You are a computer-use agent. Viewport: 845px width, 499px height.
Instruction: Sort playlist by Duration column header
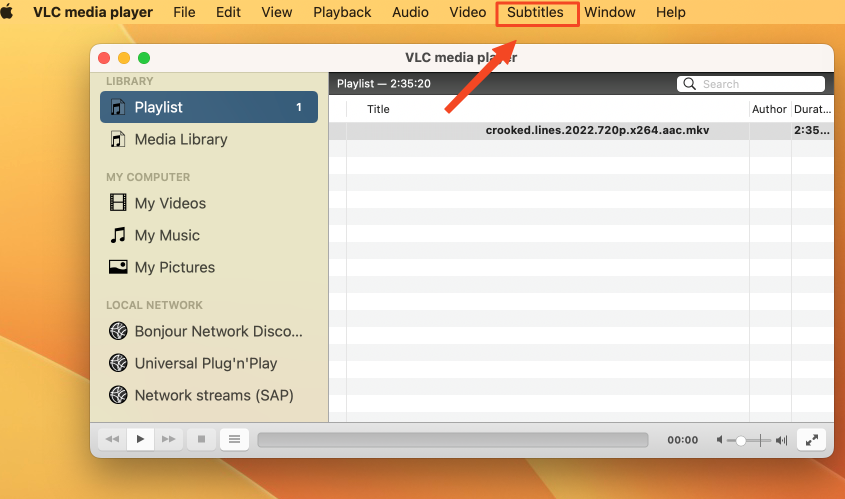(812, 109)
